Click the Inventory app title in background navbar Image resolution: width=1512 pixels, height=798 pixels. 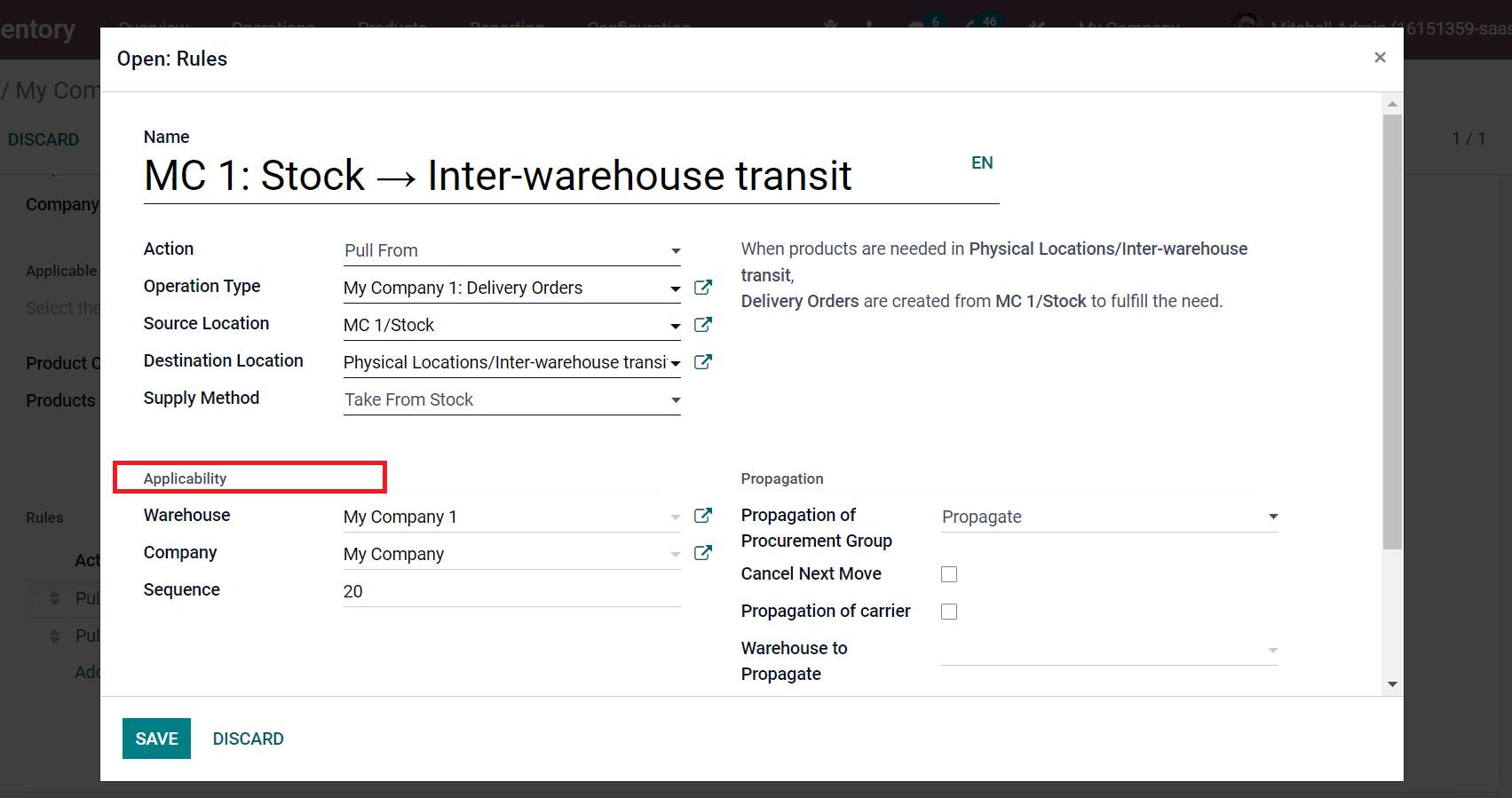(x=38, y=29)
